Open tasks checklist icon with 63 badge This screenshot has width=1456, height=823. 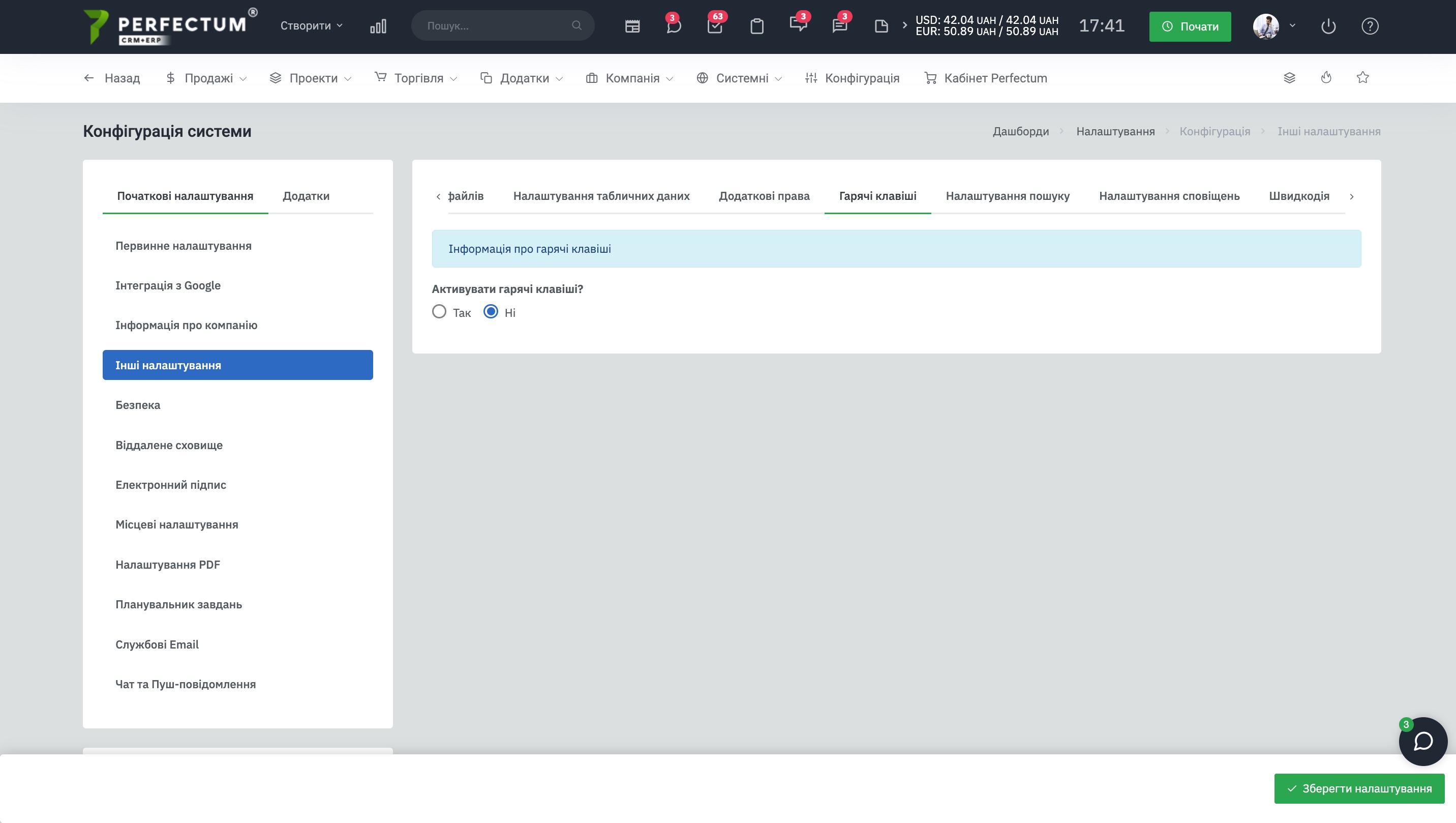pos(714,26)
